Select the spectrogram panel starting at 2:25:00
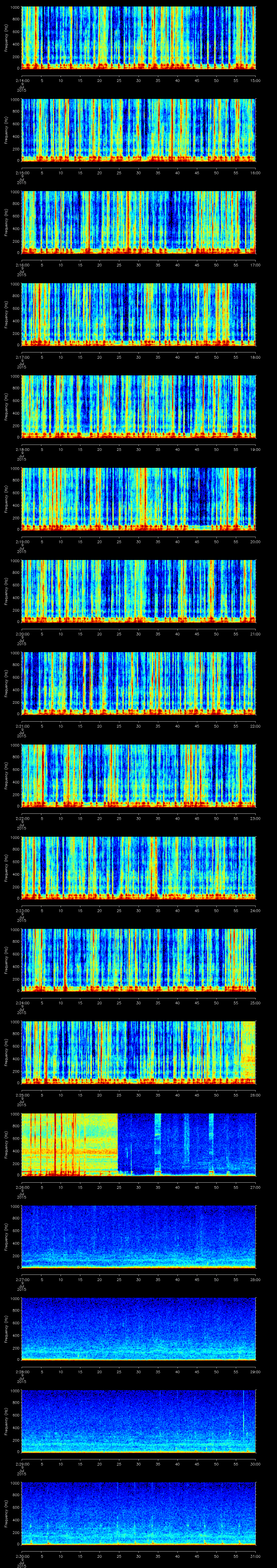 tap(138, 1052)
